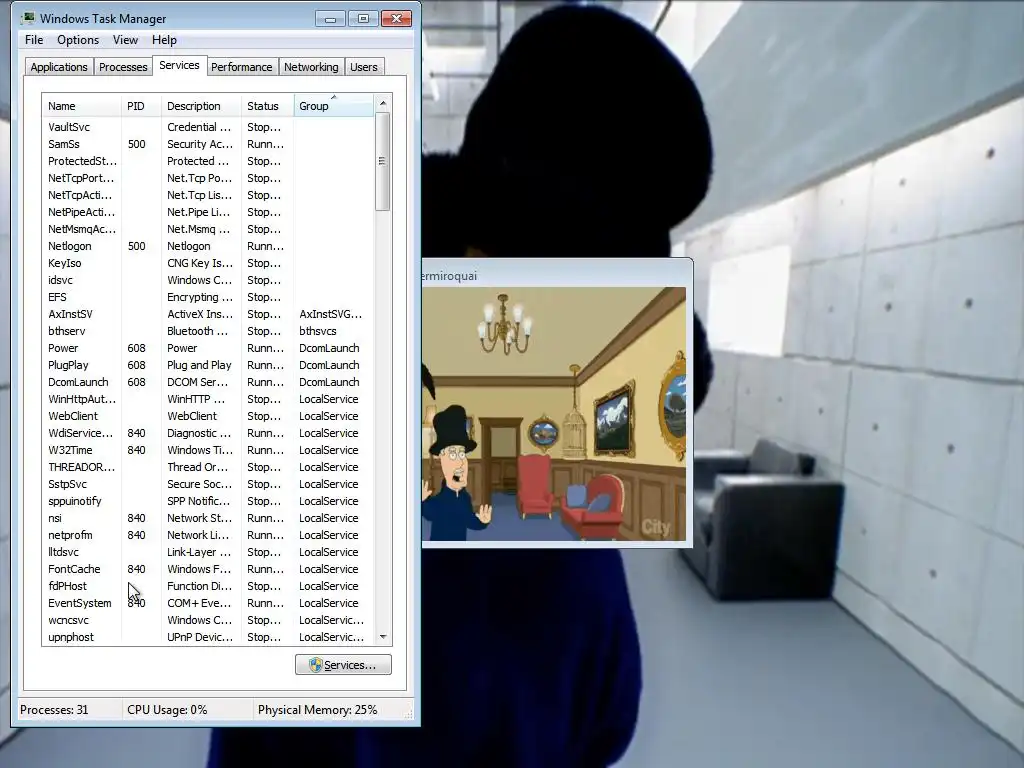This screenshot has width=1024, height=768.
Task: Click the scrollbar down arrow
Action: point(383,637)
